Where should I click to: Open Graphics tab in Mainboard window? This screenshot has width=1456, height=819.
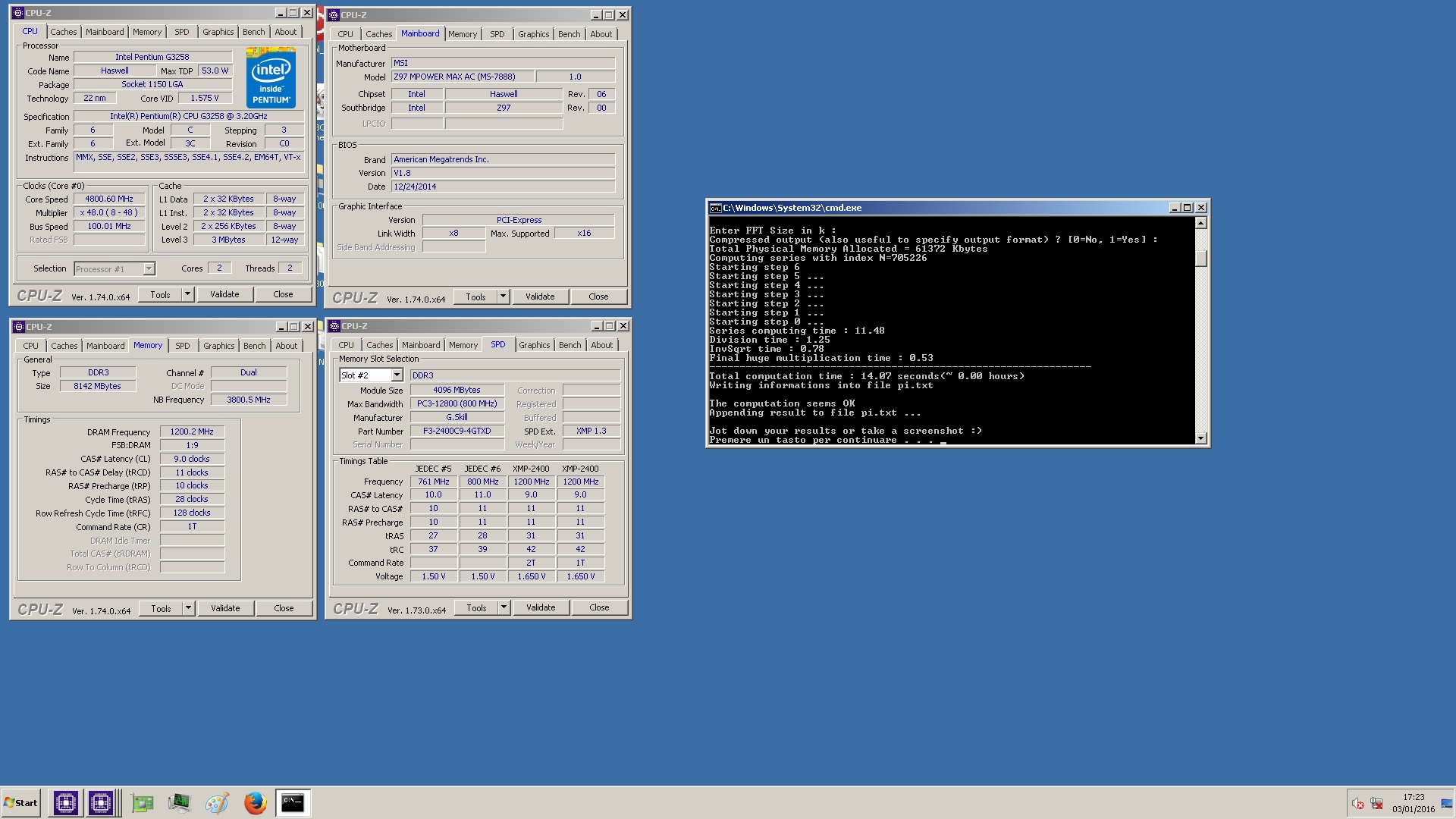coord(534,34)
